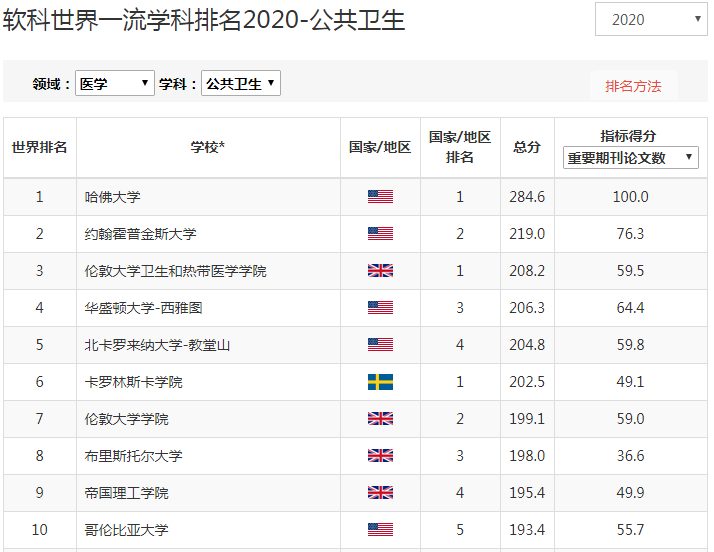
Task: Click the UK flag in the 布里斯托尔大学 row
Action: [380, 455]
